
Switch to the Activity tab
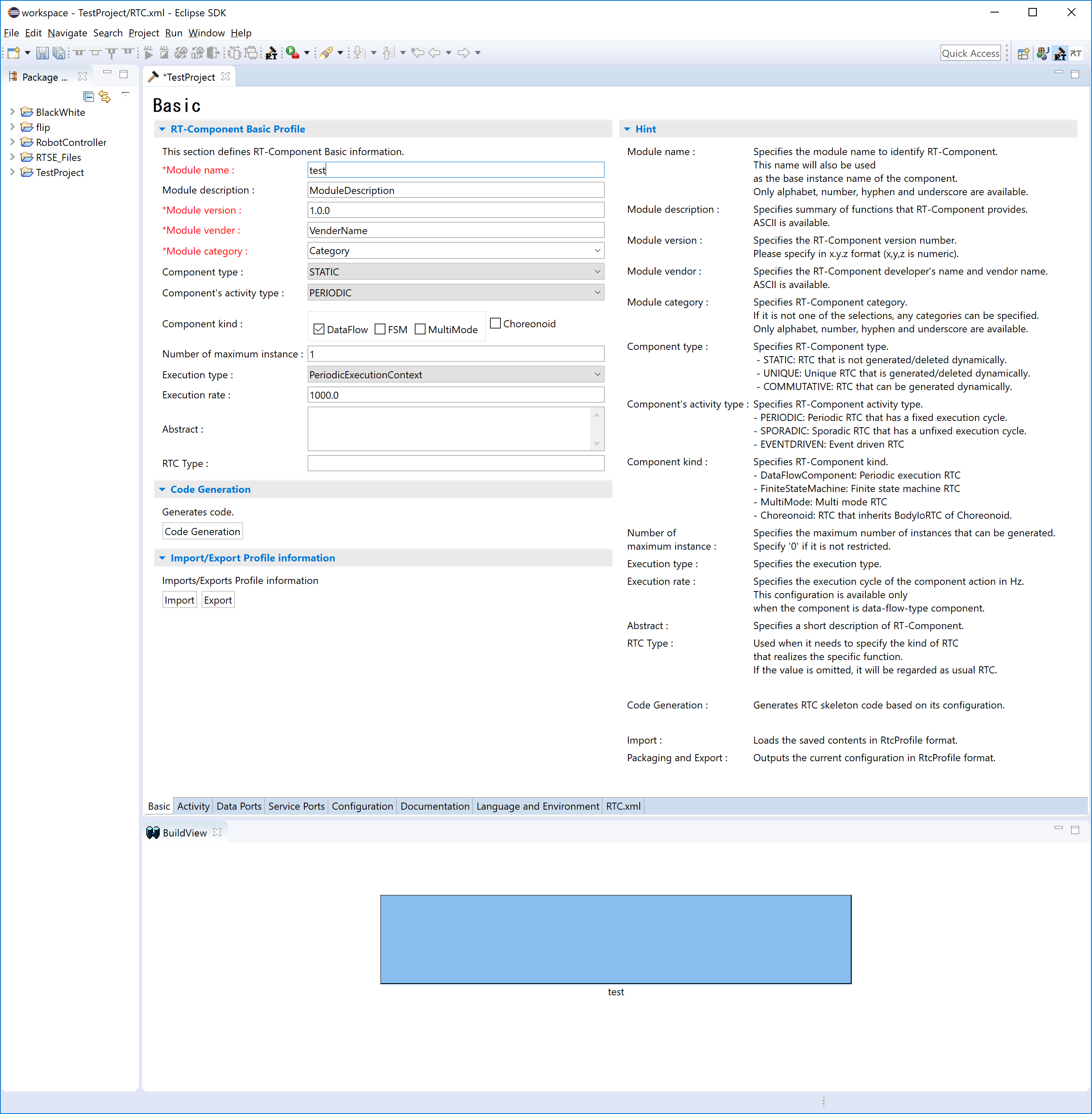[193, 806]
